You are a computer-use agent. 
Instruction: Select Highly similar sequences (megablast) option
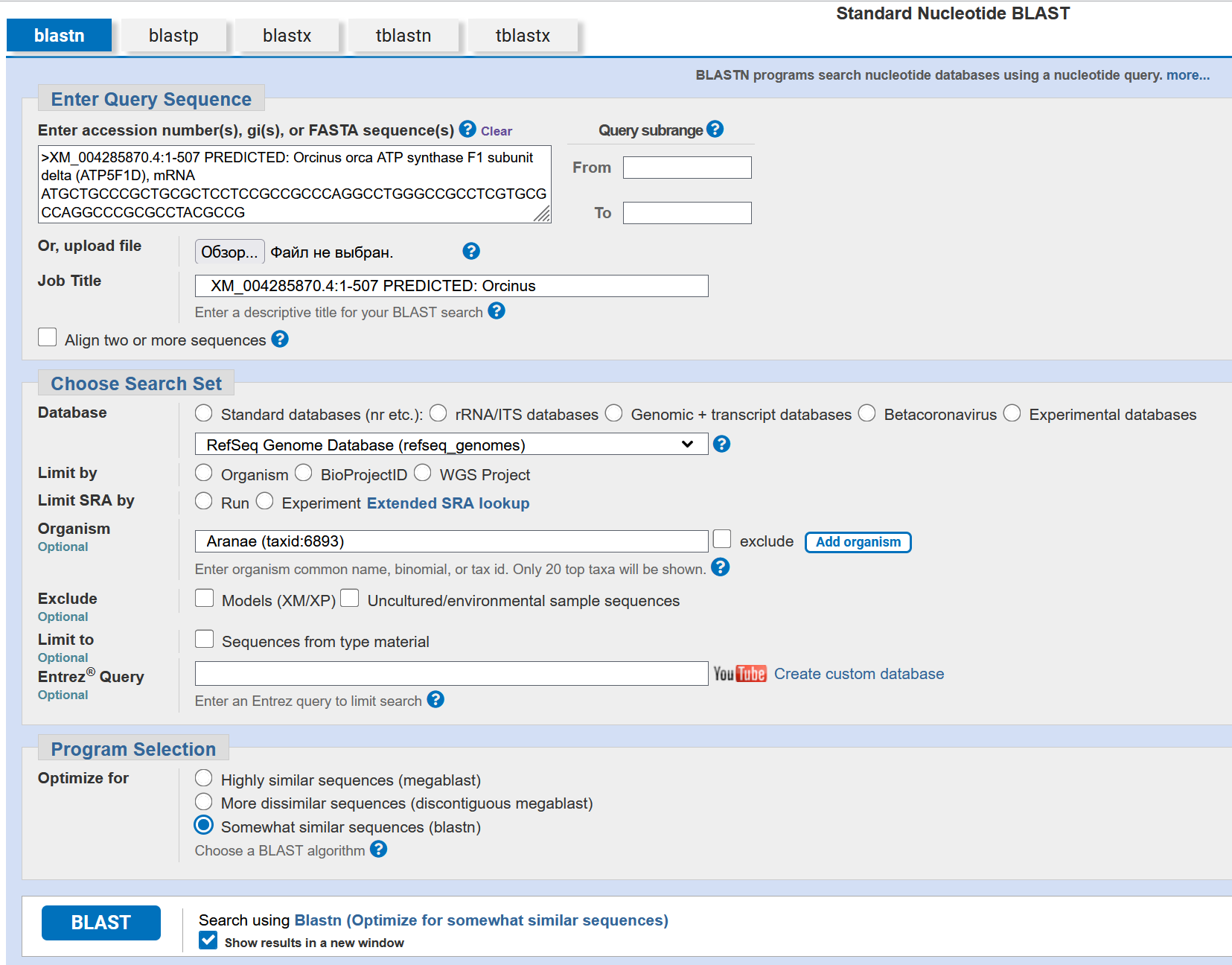coord(203,778)
